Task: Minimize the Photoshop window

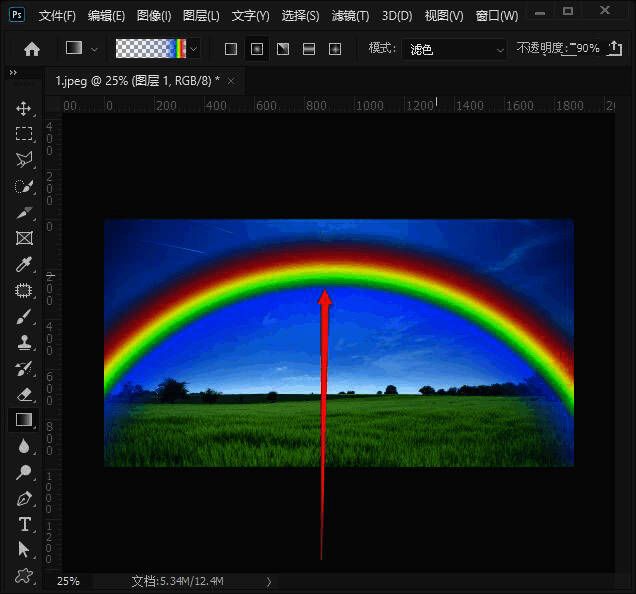Action: tap(540, 13)
